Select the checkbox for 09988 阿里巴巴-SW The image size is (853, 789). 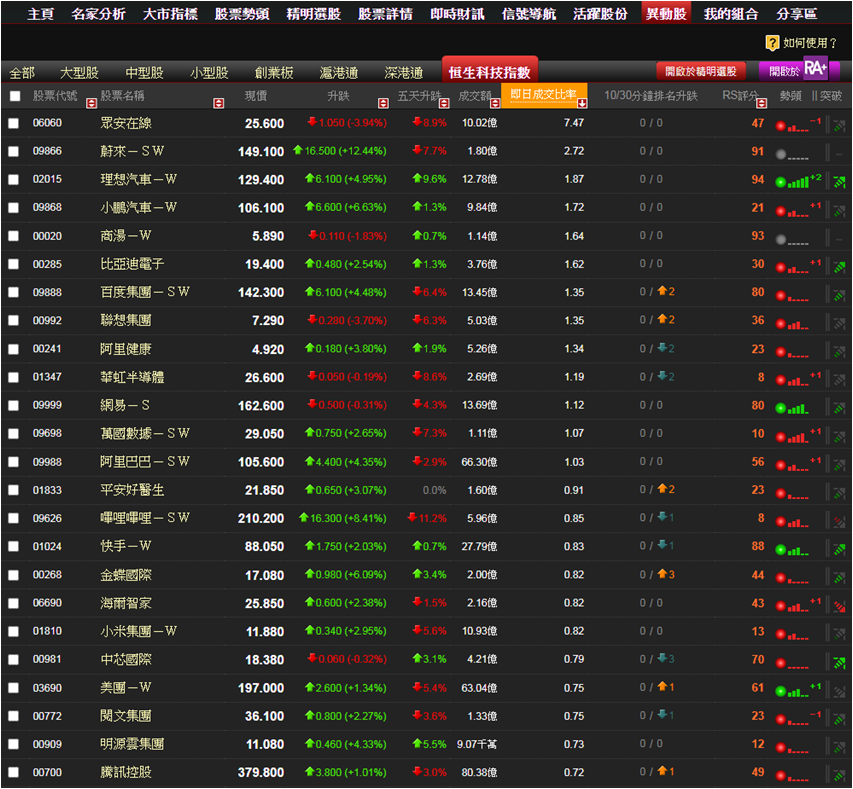[13, 462]
